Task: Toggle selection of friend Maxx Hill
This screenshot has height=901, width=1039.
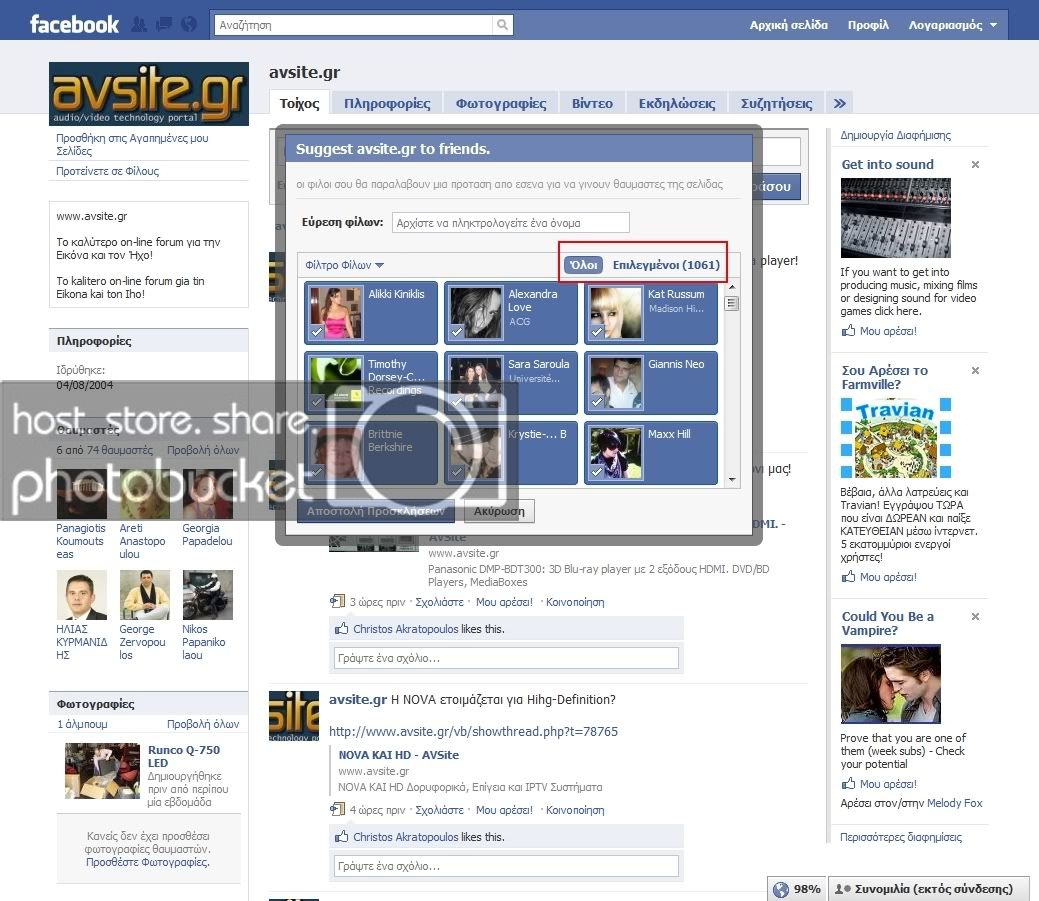Action: pyautogui.click(x=651, y=453)
